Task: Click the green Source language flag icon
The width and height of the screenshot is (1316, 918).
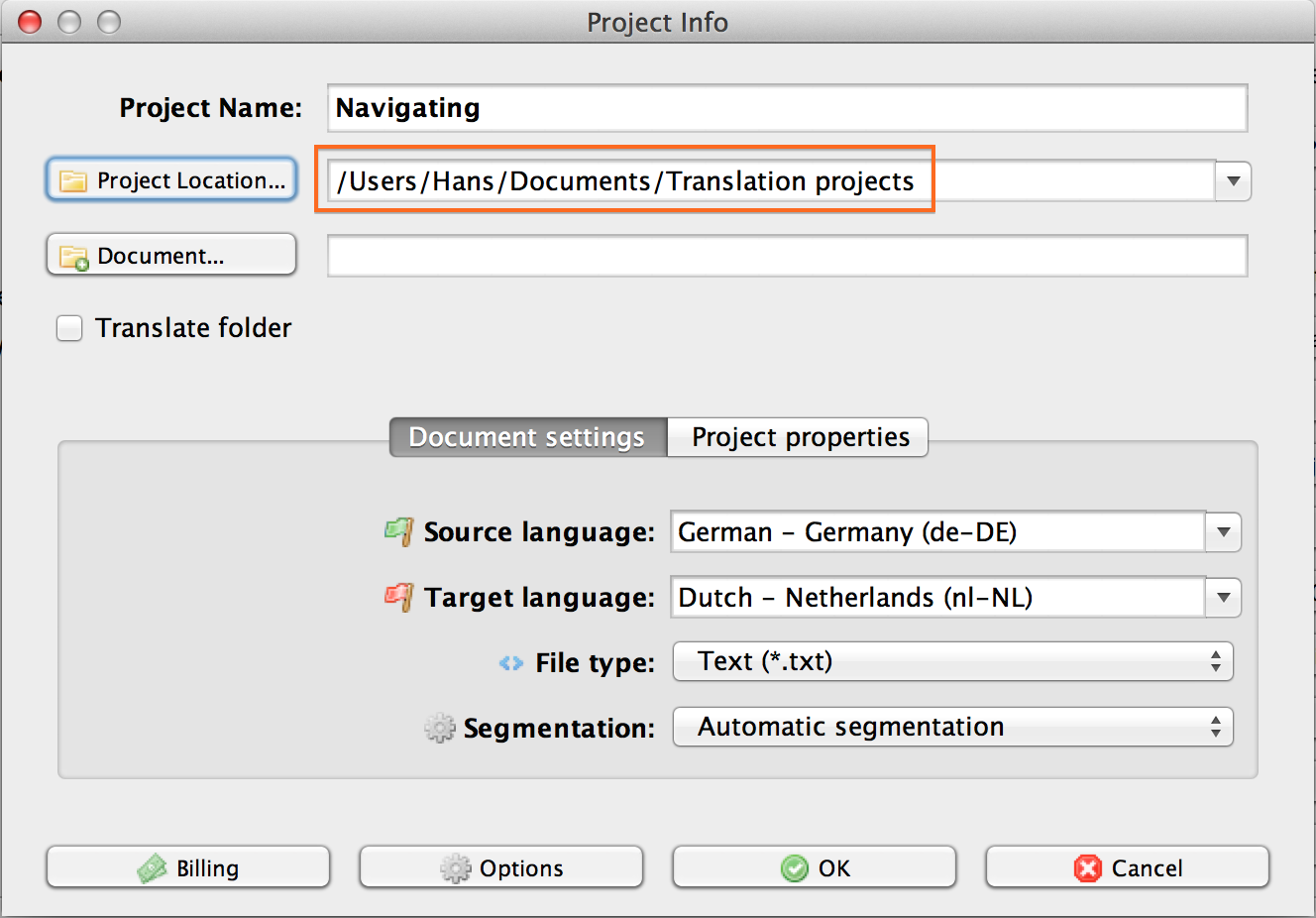Action: pos(398,532)
